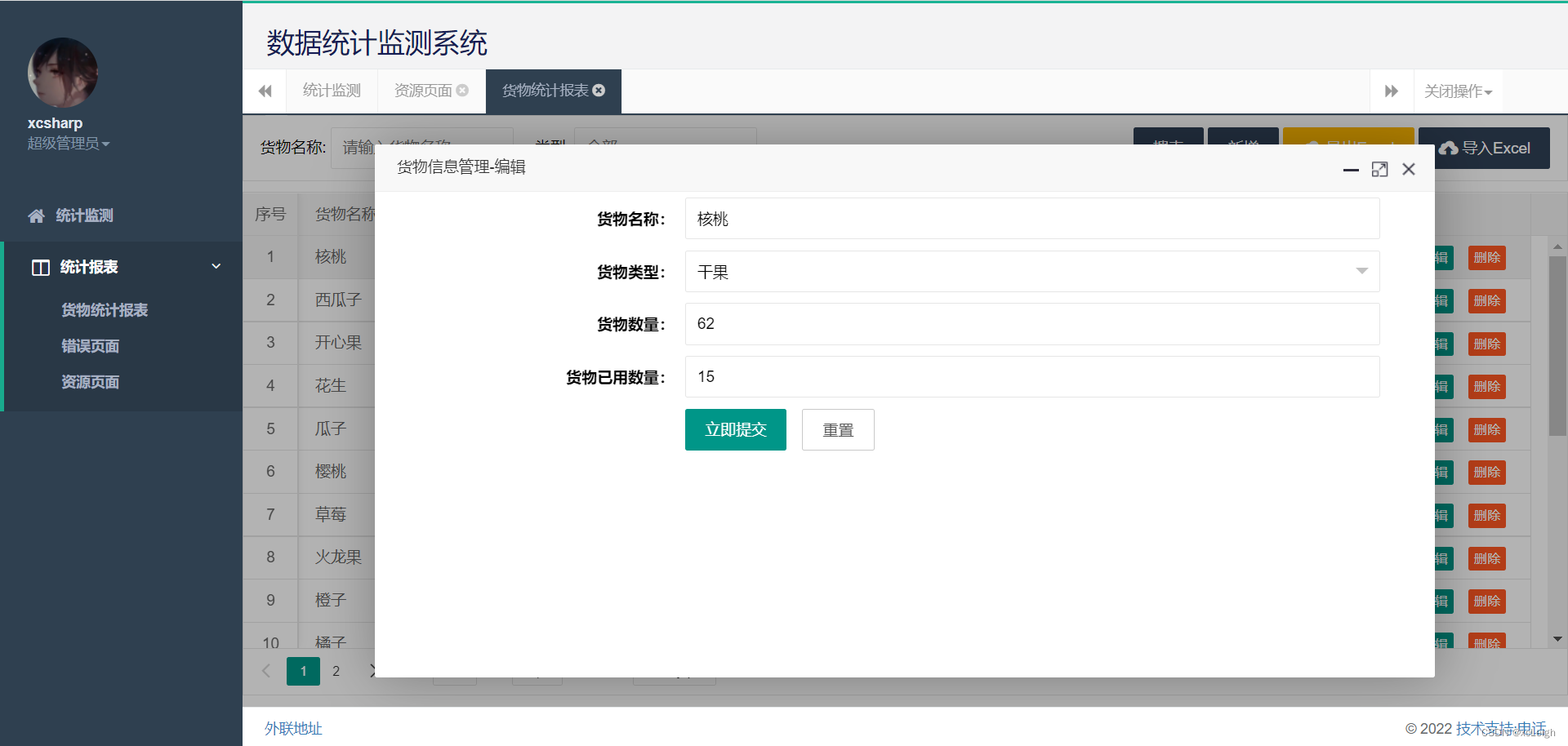Image resolution: width=1568 pixels, height=746 pixels.
Task: Click the 货物名称 field containing 核桃
Action: (1032, 219)
